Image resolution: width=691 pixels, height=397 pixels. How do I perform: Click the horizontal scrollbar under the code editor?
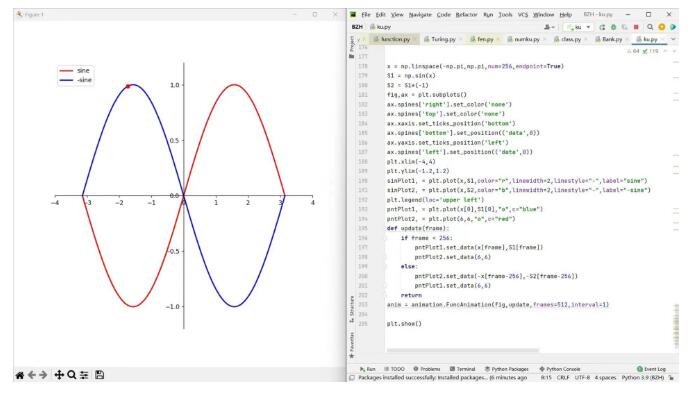[463, 350]
